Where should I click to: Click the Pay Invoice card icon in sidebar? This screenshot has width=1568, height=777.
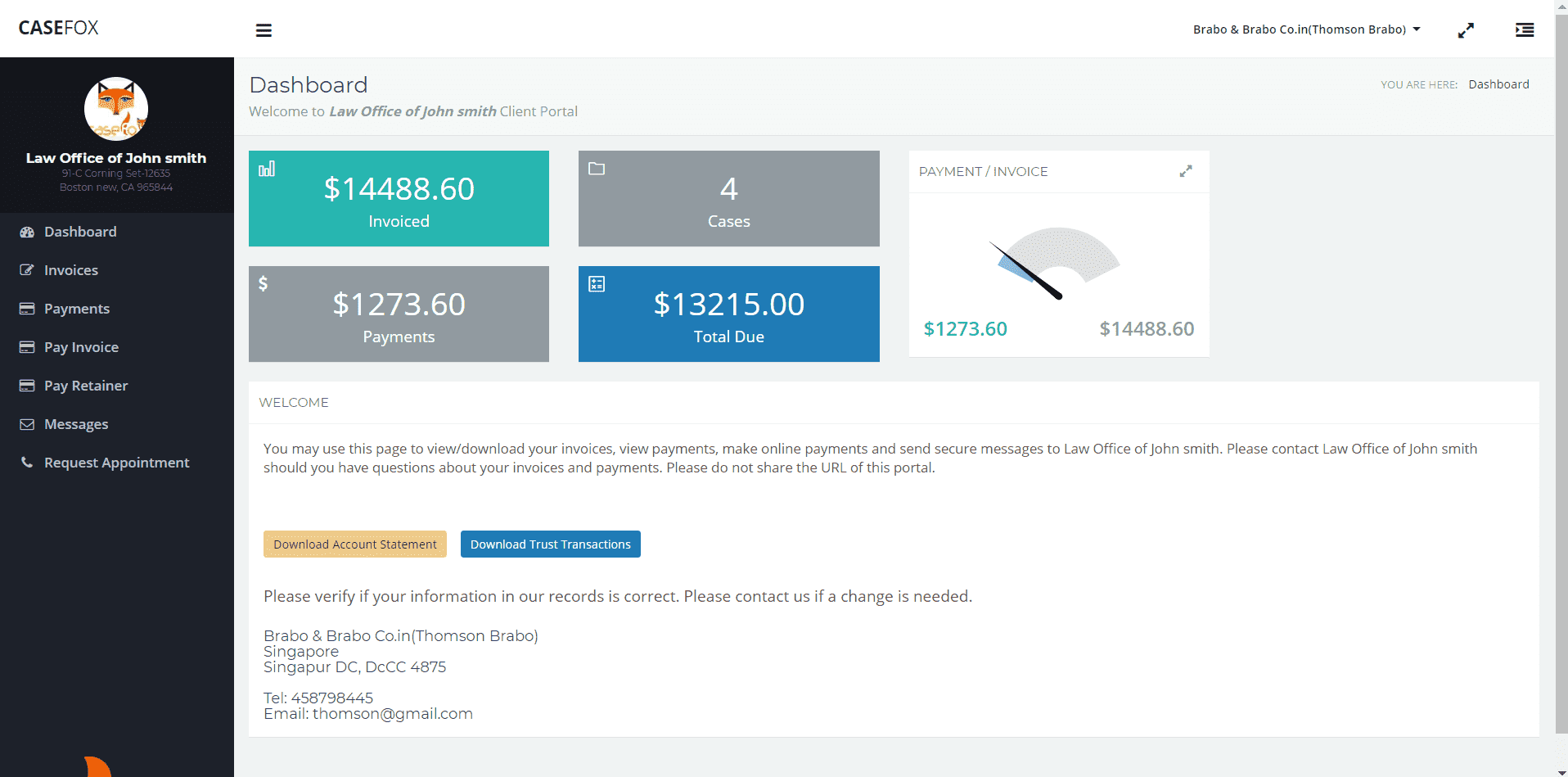pos(27,347)
